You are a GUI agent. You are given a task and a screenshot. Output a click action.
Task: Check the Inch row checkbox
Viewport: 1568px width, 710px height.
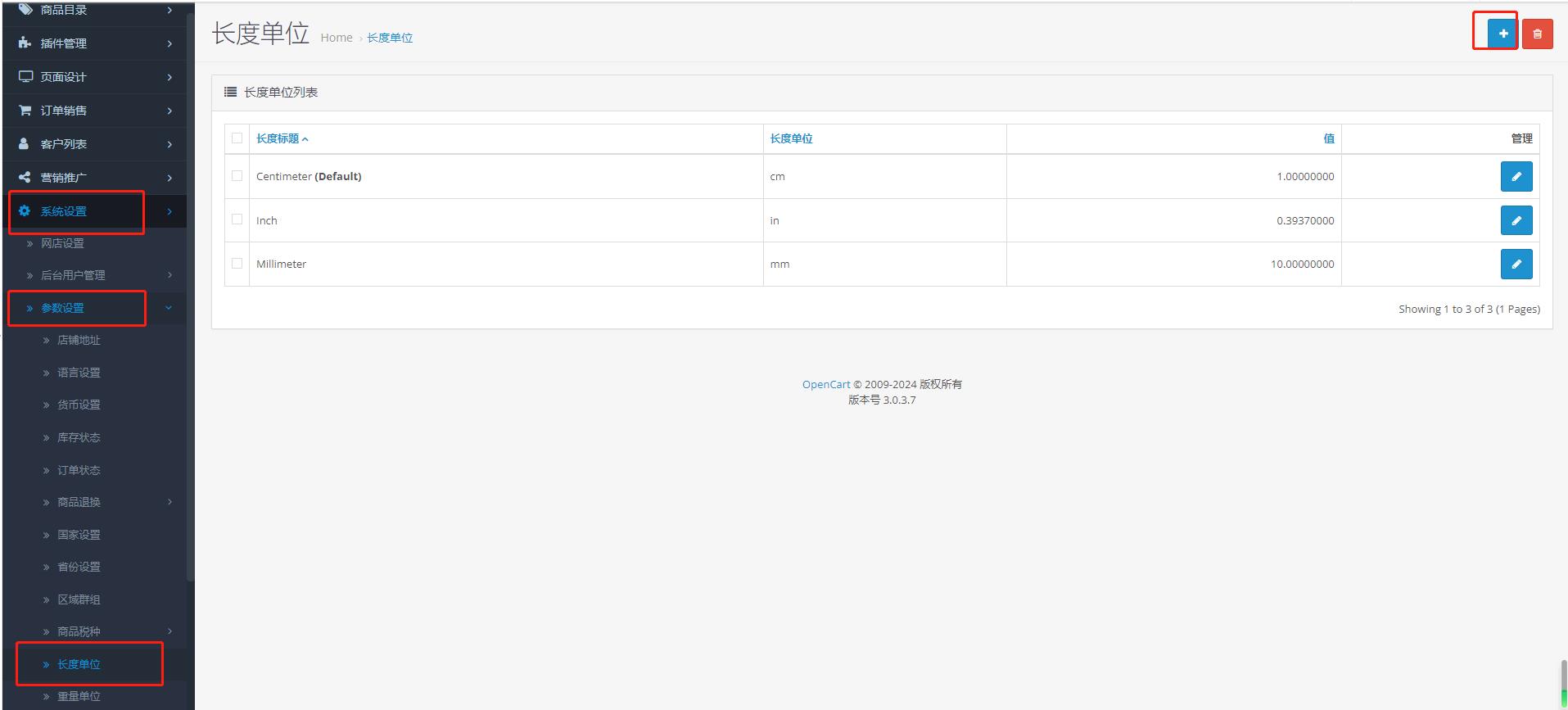[x=237, y=219]
